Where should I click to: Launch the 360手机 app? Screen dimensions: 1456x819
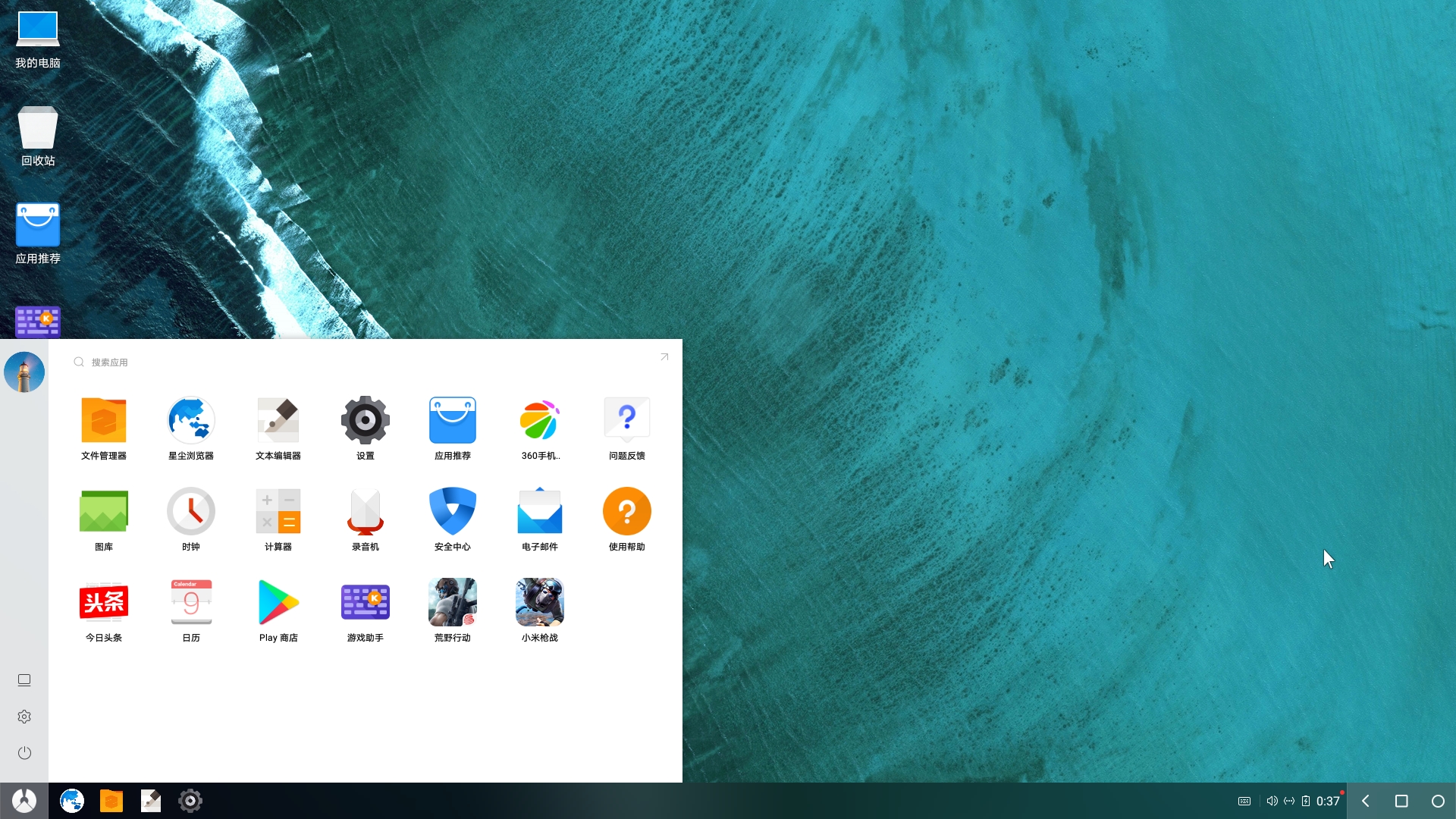point(540,428)
